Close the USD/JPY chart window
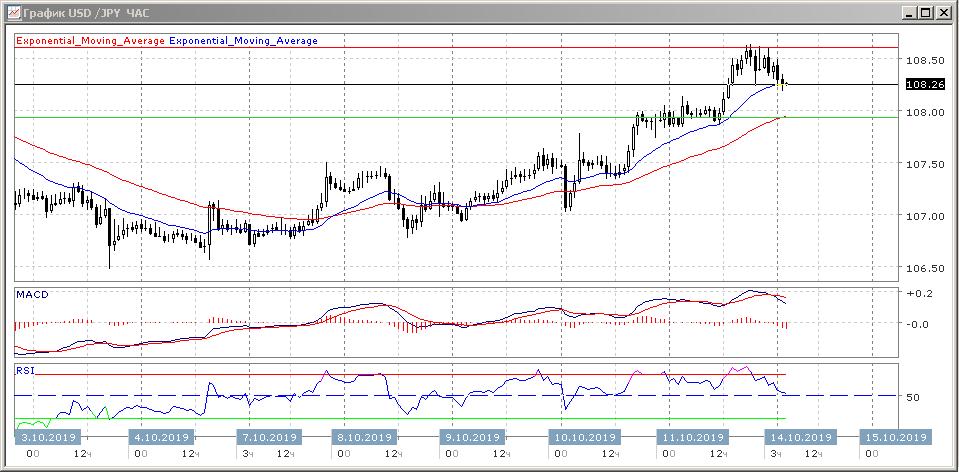Viewport: 959px width, 472px height. click(942, 13)
